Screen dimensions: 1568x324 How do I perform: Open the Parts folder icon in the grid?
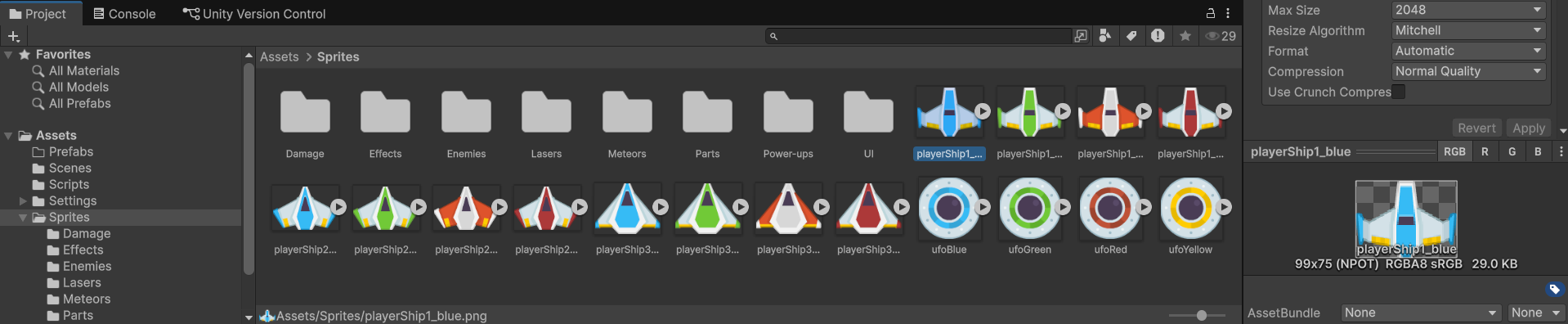coord(707,111)
